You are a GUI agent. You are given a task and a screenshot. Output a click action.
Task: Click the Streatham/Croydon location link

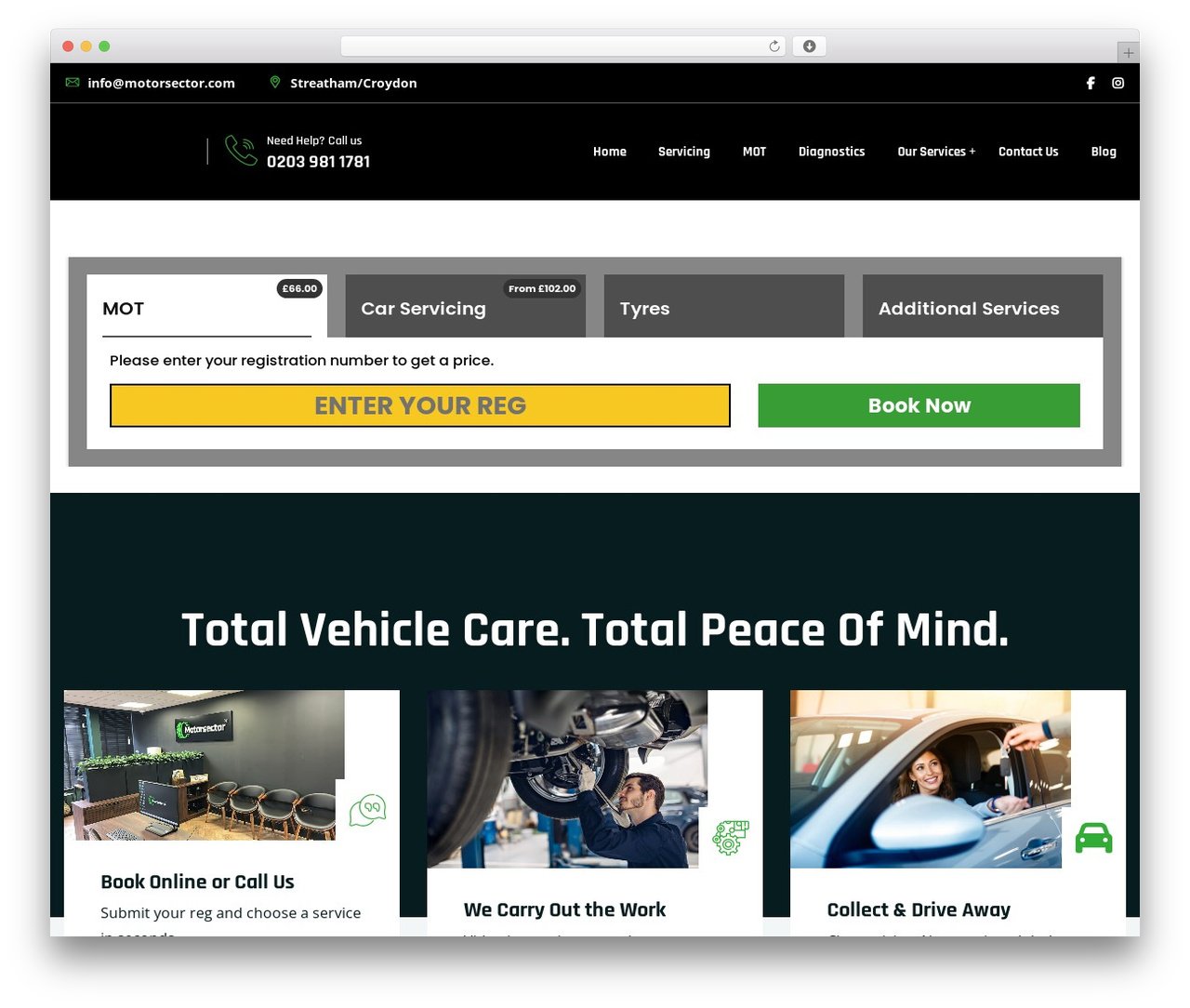point(353,83)
